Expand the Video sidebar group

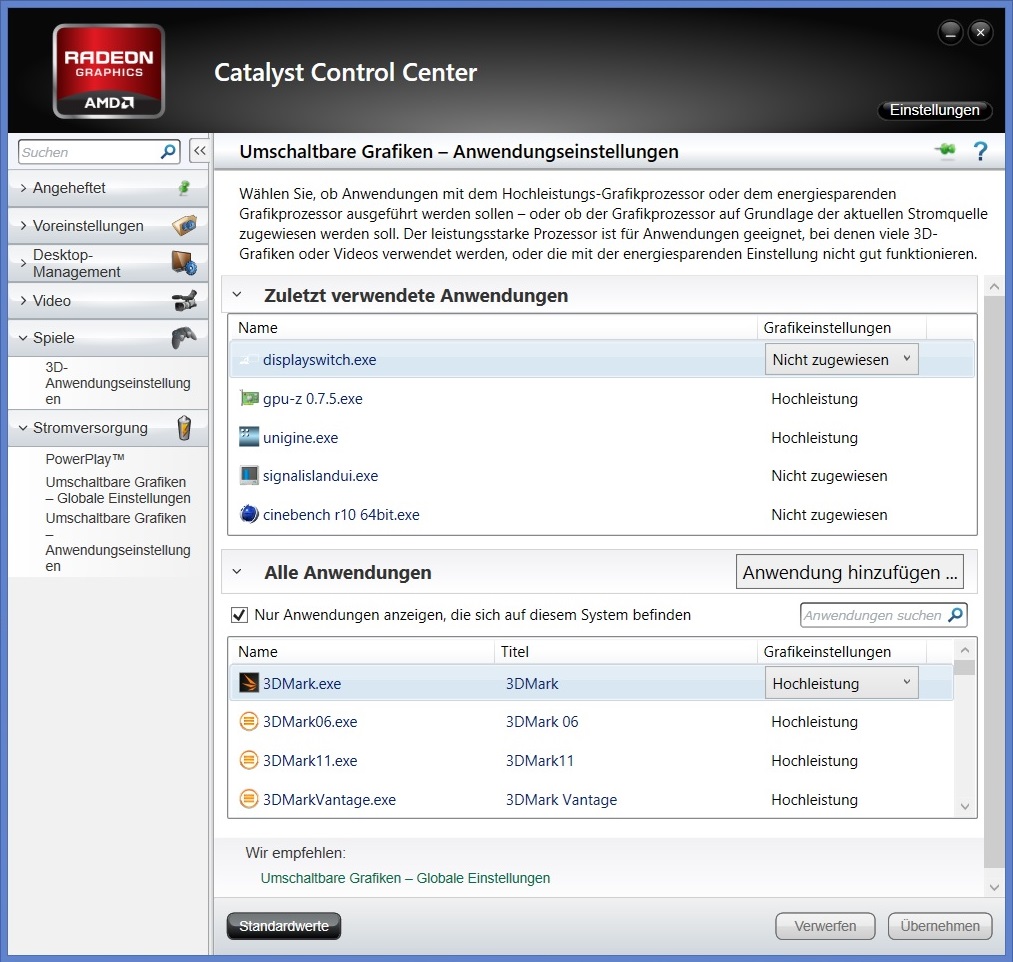click(x=23, y=300)
